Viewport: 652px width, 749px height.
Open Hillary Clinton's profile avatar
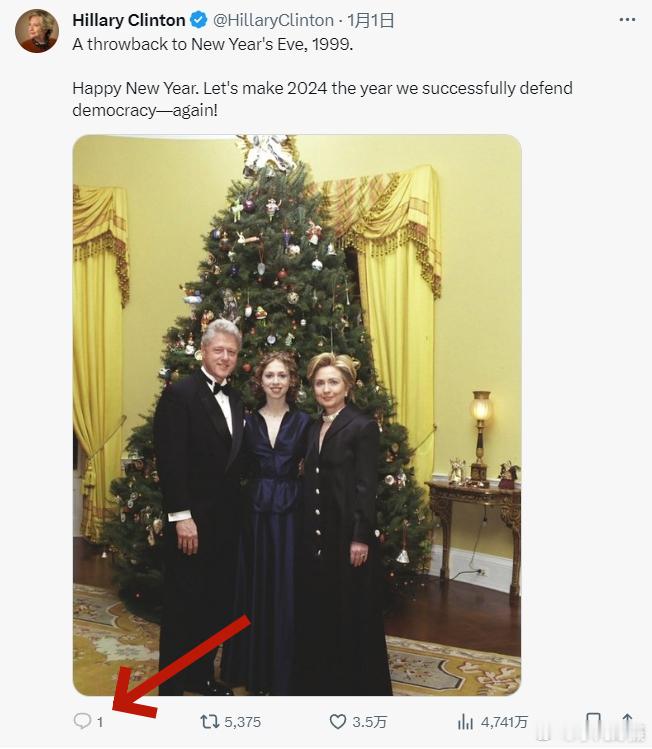37,31
